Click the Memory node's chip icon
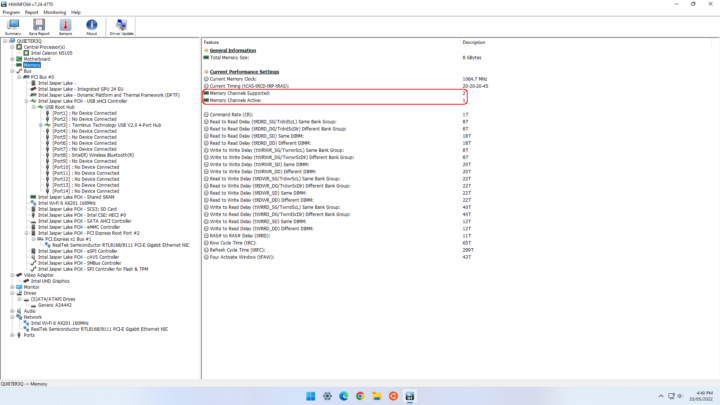The height and width of the screenshot is (405, 720). (x=19, y=65)
